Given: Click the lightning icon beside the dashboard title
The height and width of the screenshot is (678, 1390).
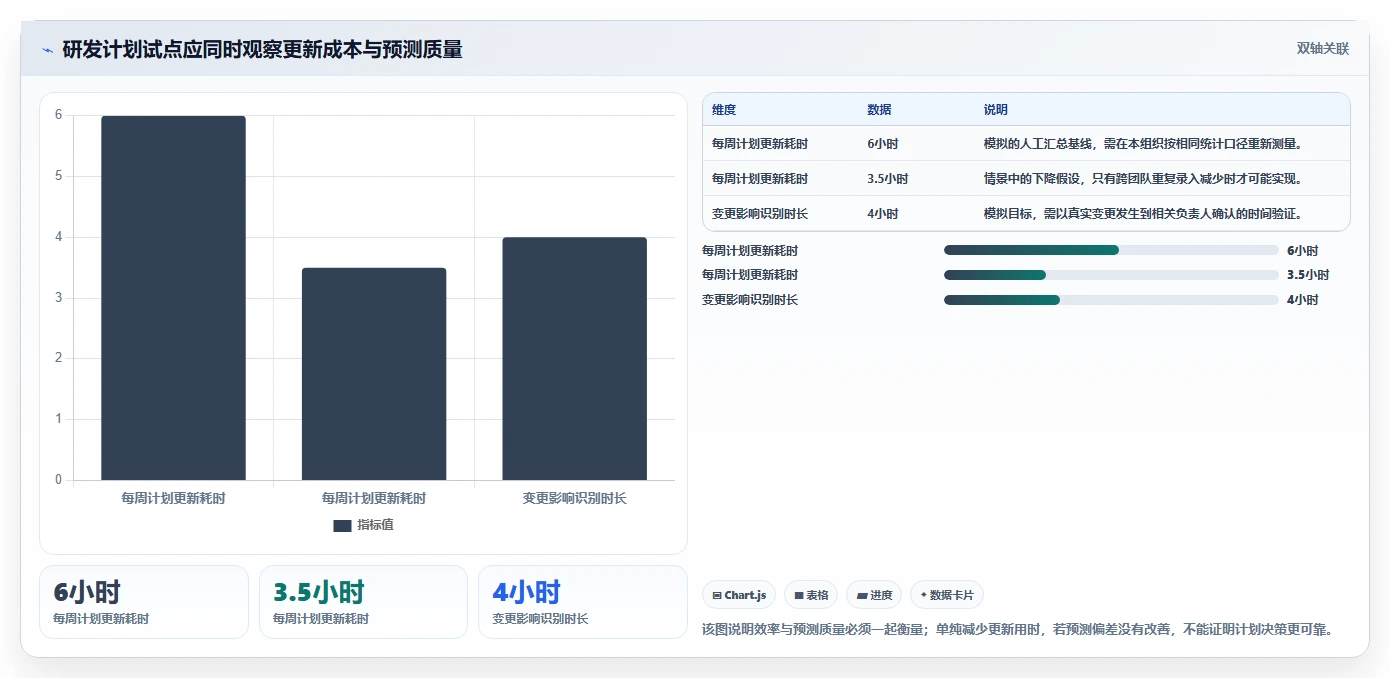Looking at the screenshot, I should [48, 49].
